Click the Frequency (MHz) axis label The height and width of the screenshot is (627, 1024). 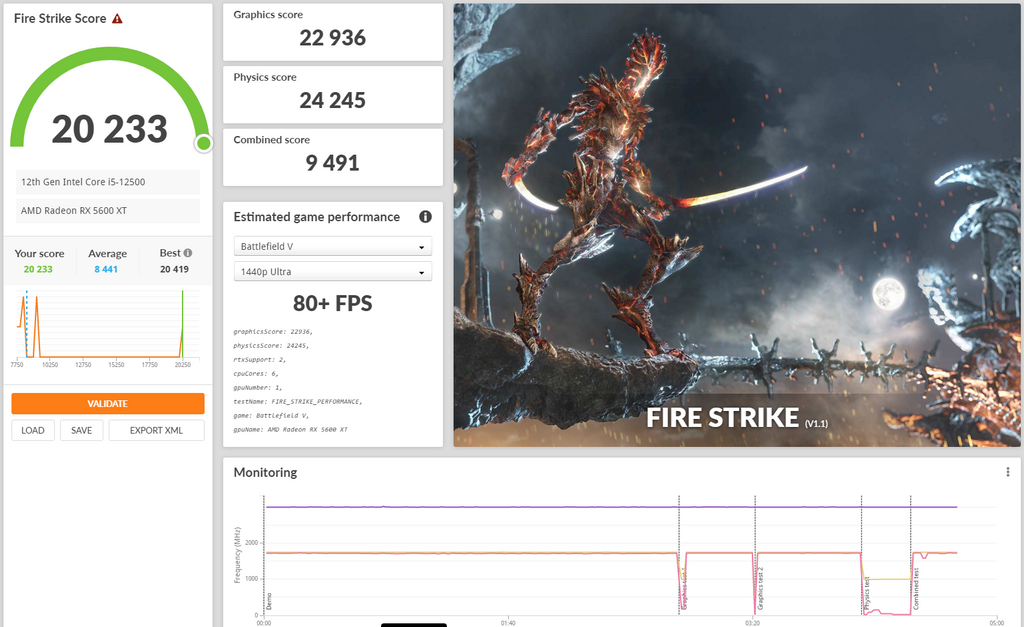[x=238, y=555]
